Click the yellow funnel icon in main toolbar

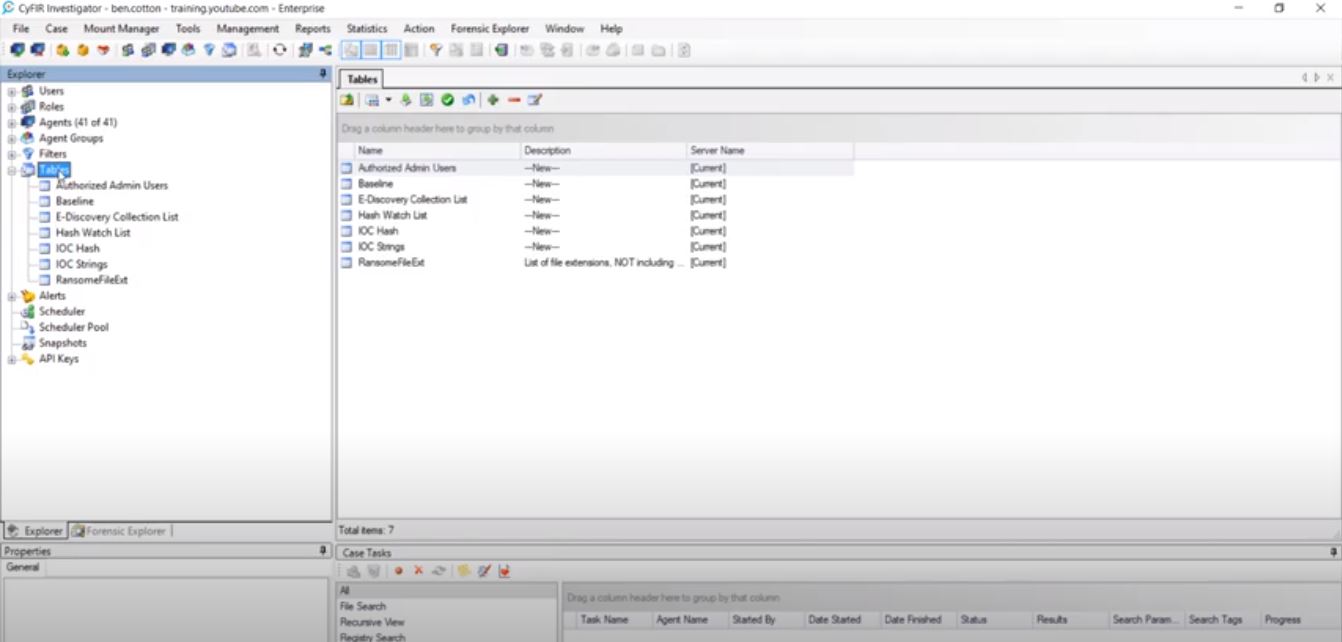436,50
